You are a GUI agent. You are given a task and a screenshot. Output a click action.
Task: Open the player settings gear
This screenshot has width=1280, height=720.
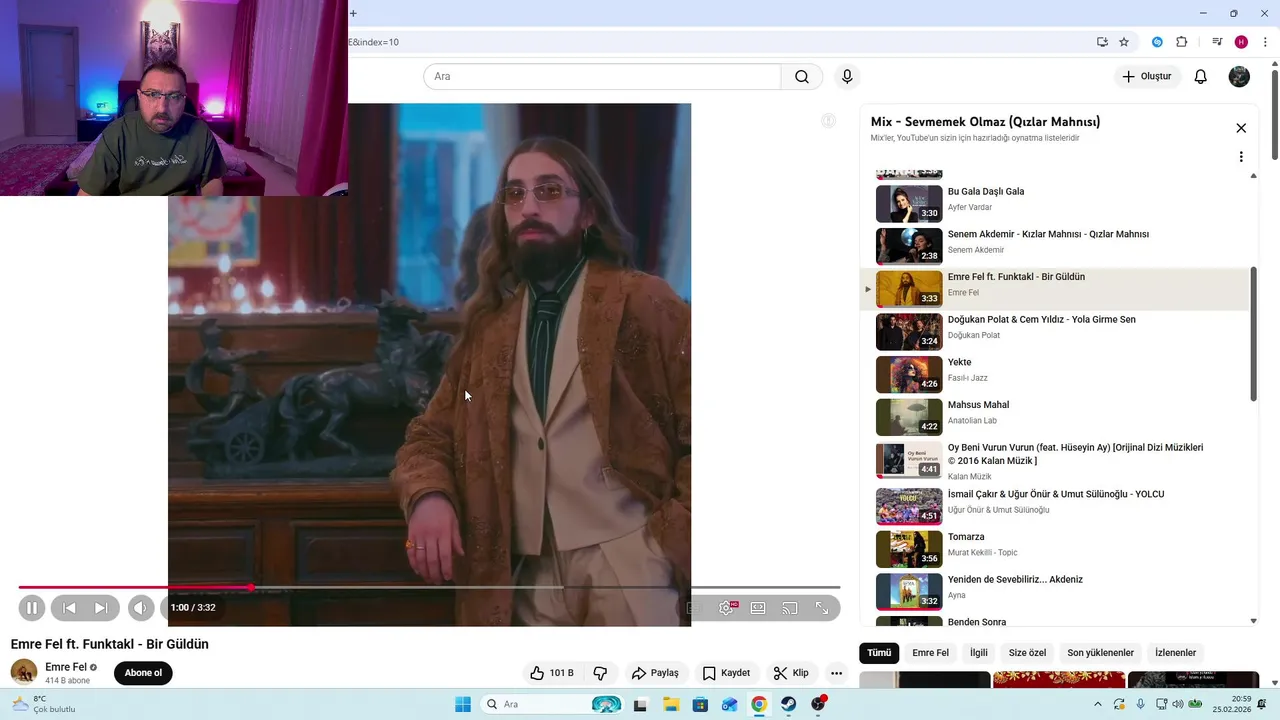[726, 607]
